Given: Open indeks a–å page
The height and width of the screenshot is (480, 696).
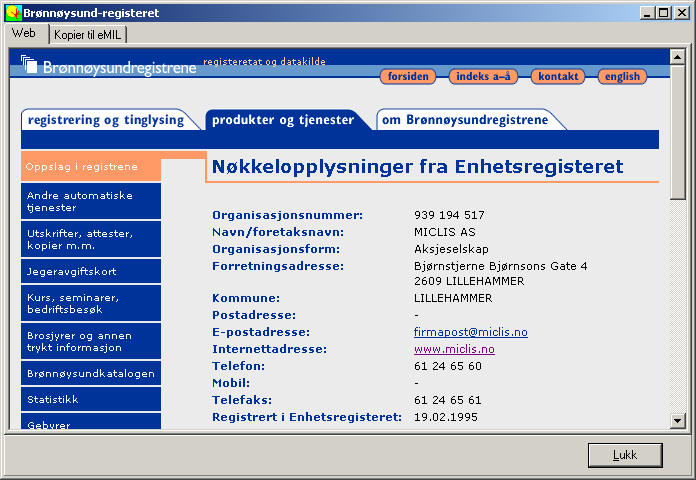Looking at the screenshot, I should pos(483,76).
